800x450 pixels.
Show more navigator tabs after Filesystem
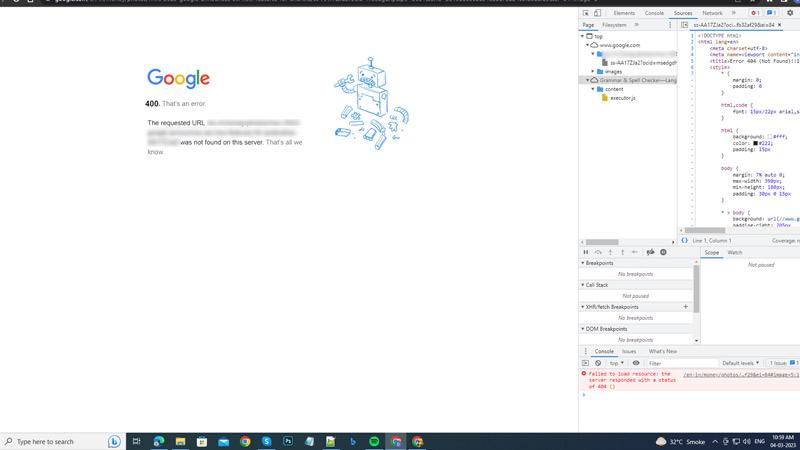coord(636,25)
